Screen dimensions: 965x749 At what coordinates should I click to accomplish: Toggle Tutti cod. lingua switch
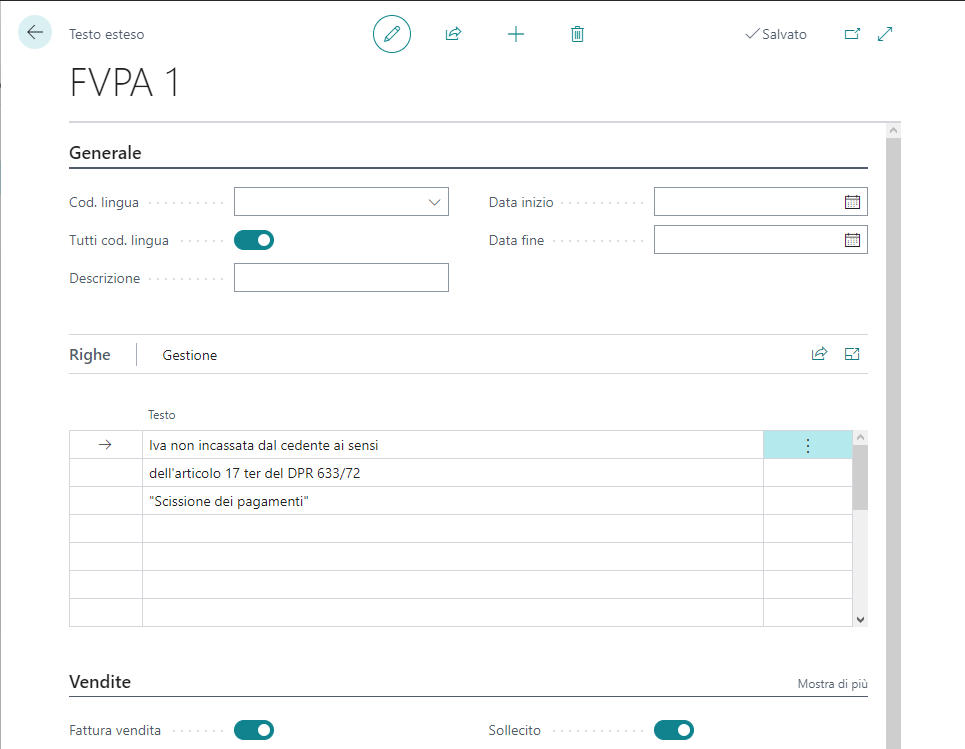tap(254, 240)
